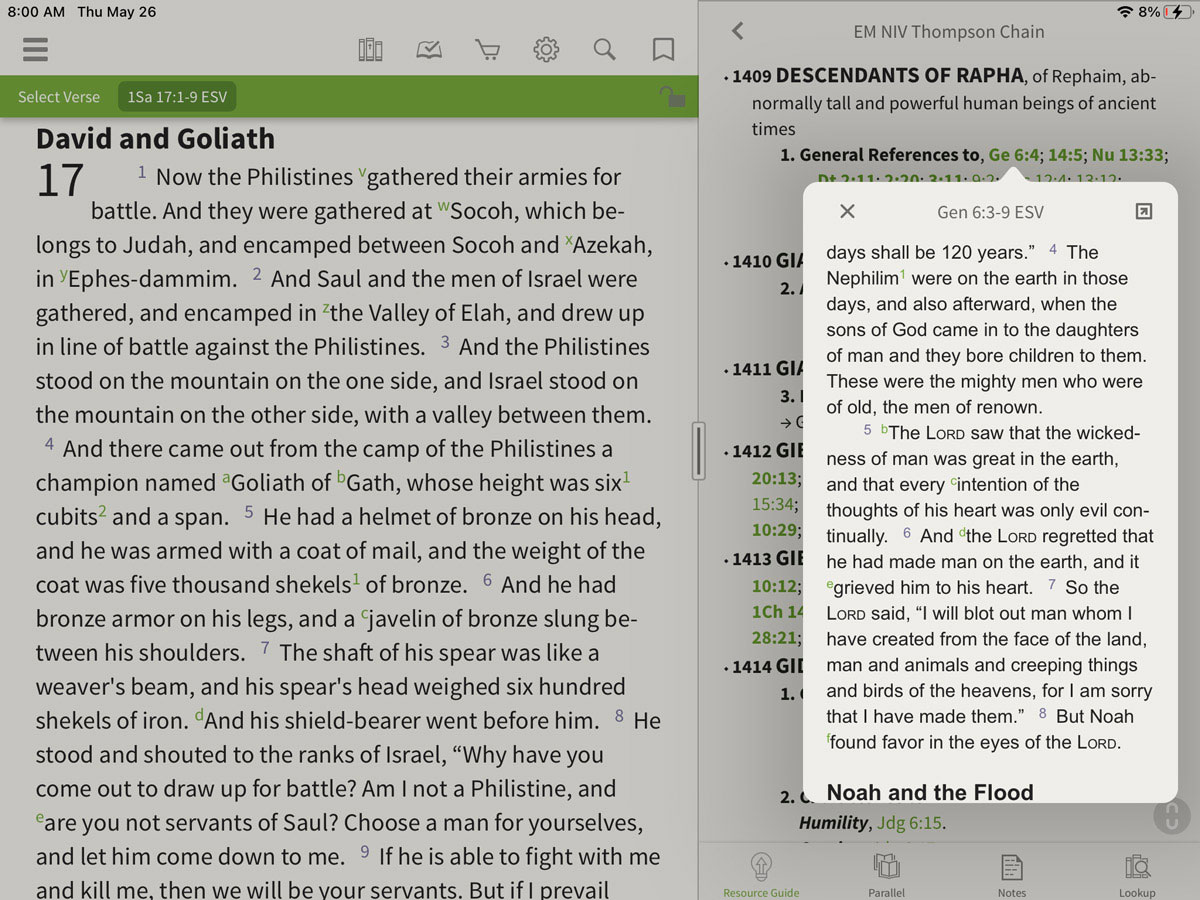Tap cross-reference w before Socoh
This screenshot has width=1200, height=900.
pyautogui.click(x=444, y=207)
